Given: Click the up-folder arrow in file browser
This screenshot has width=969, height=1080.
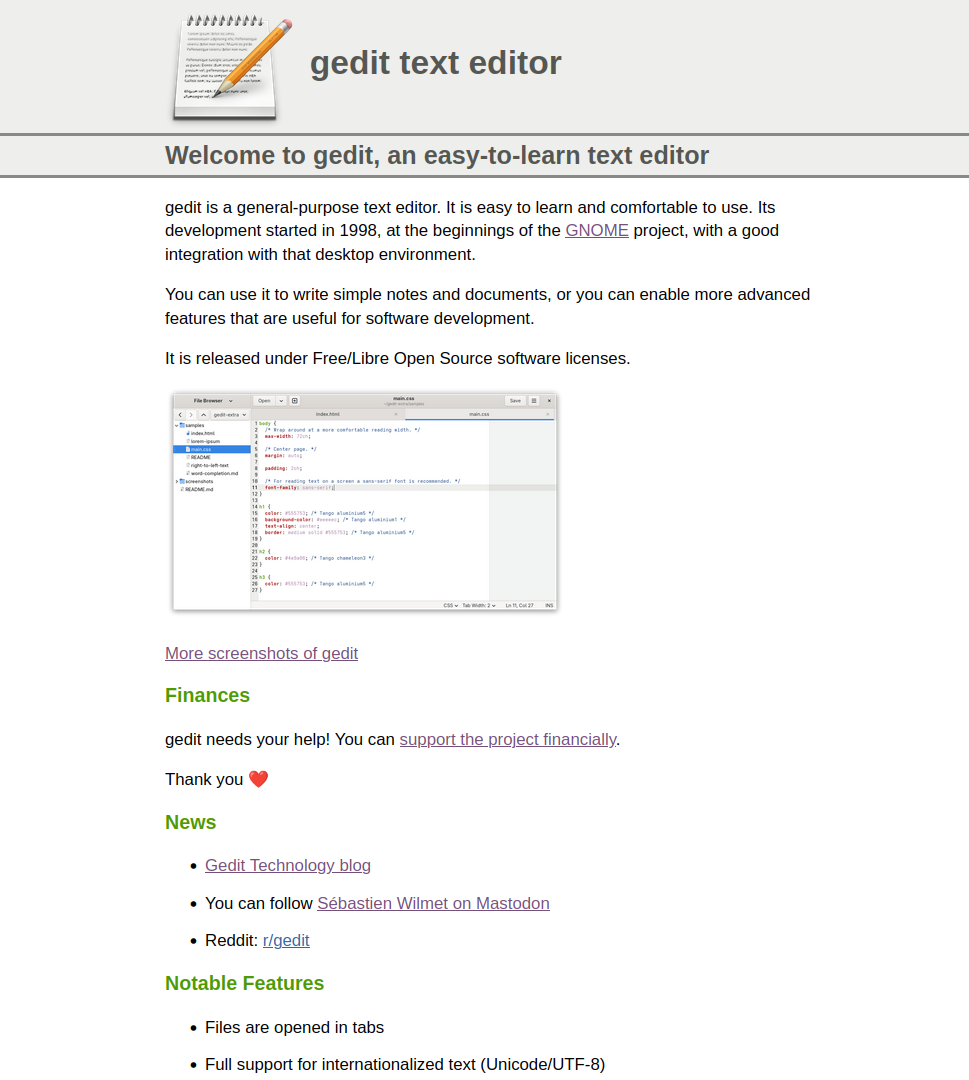Looking at the screenshot, I should [x=204, y=414].
